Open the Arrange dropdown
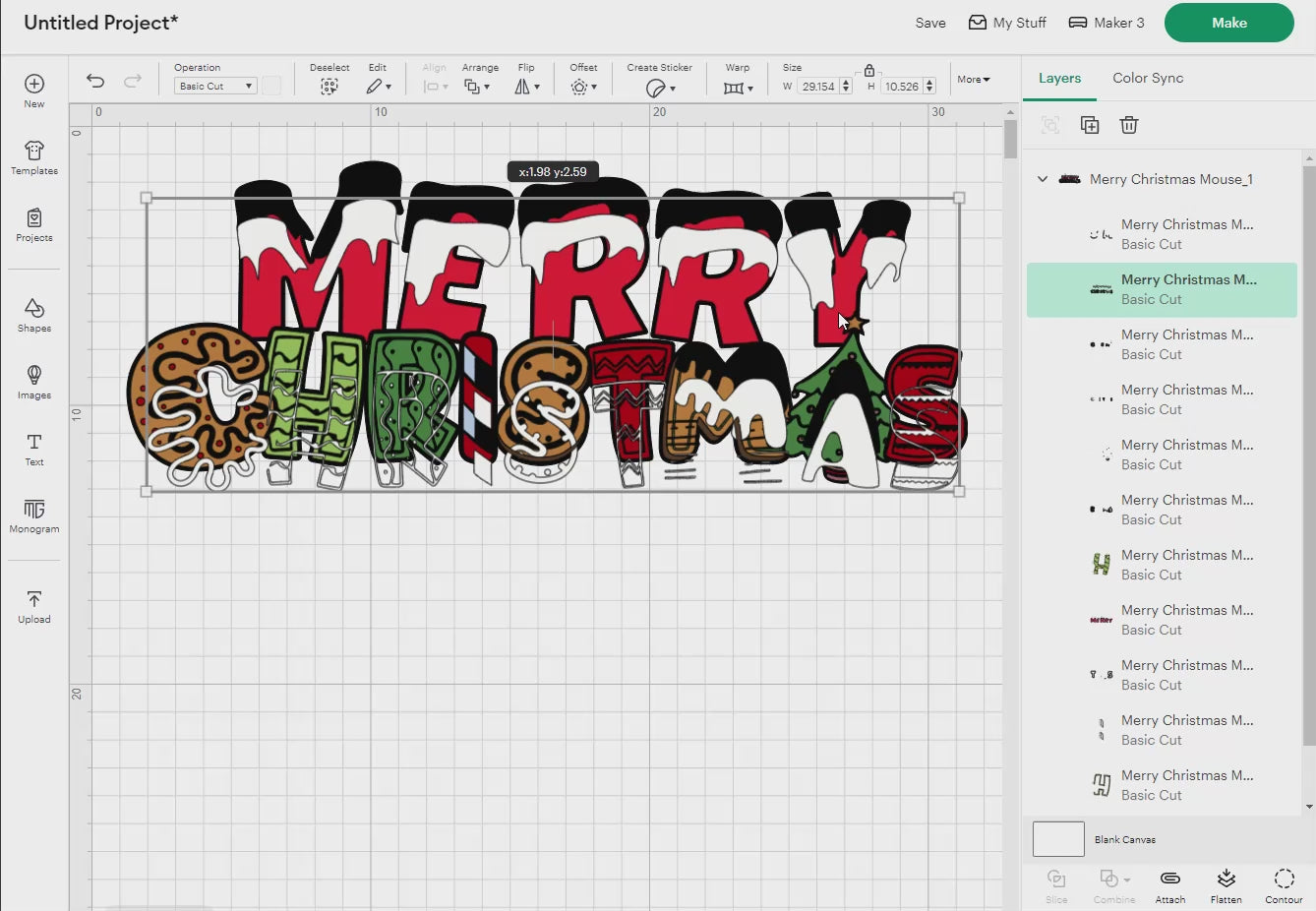Screen dimensions: 1316x911 coord(477,87)
